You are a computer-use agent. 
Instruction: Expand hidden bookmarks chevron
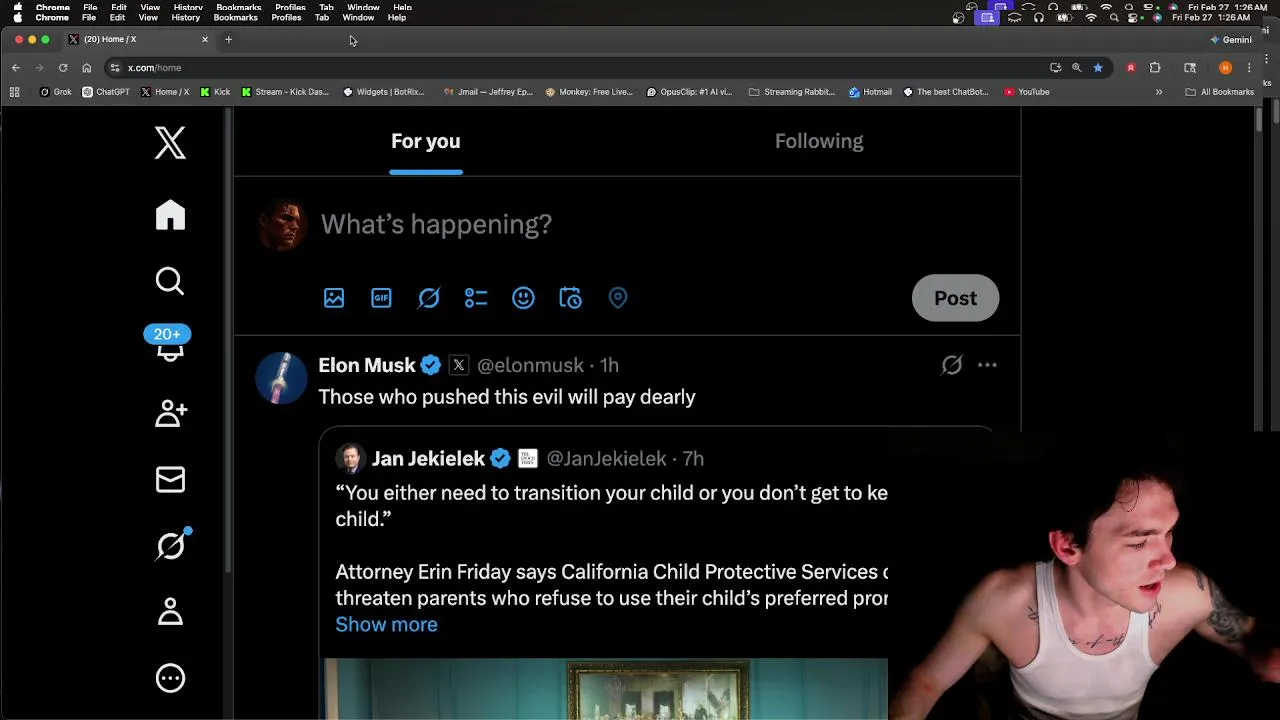[x=1159, y=92]
